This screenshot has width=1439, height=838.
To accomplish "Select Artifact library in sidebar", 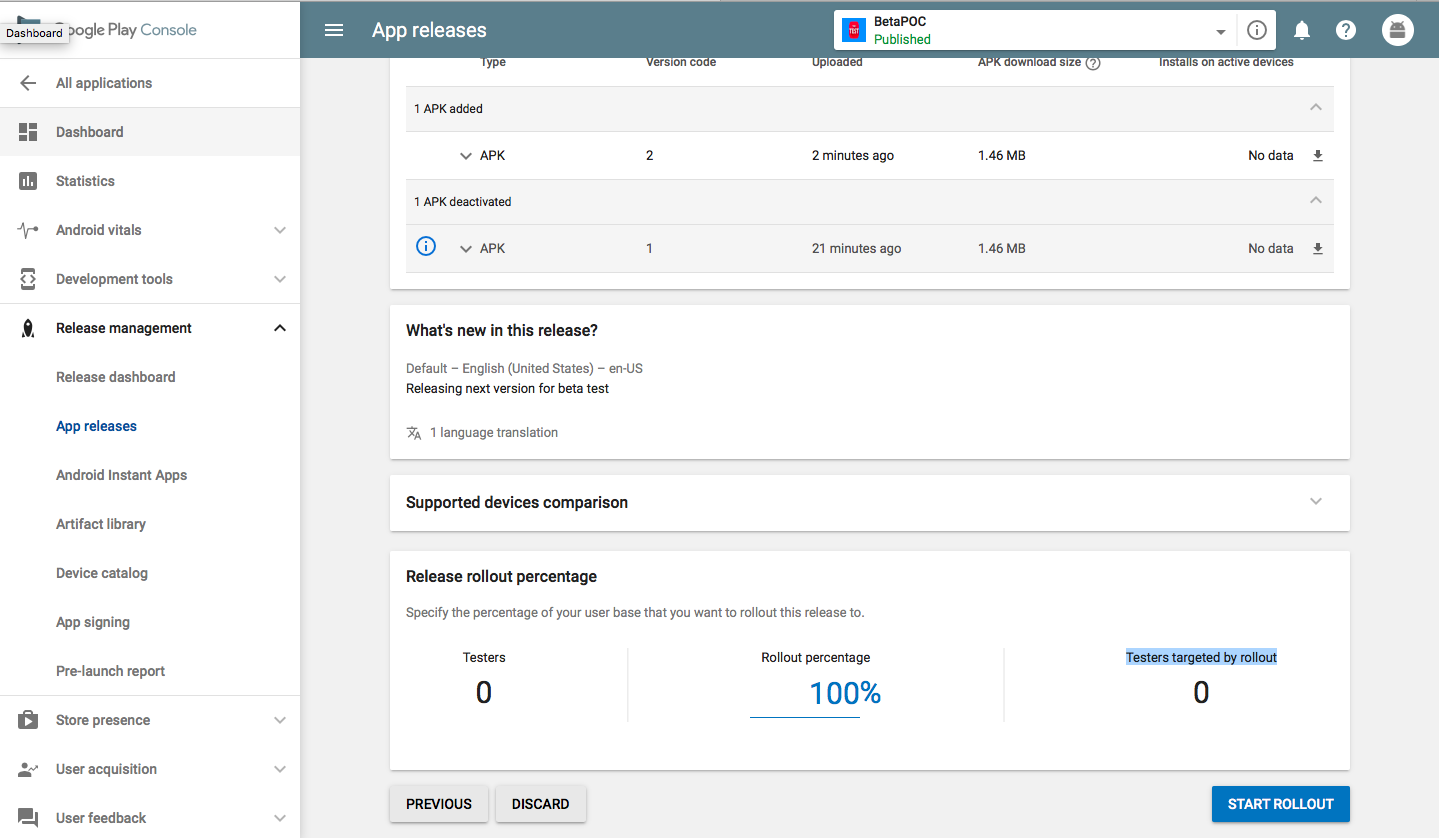I will pyautogui.click(x=101, y=524).
